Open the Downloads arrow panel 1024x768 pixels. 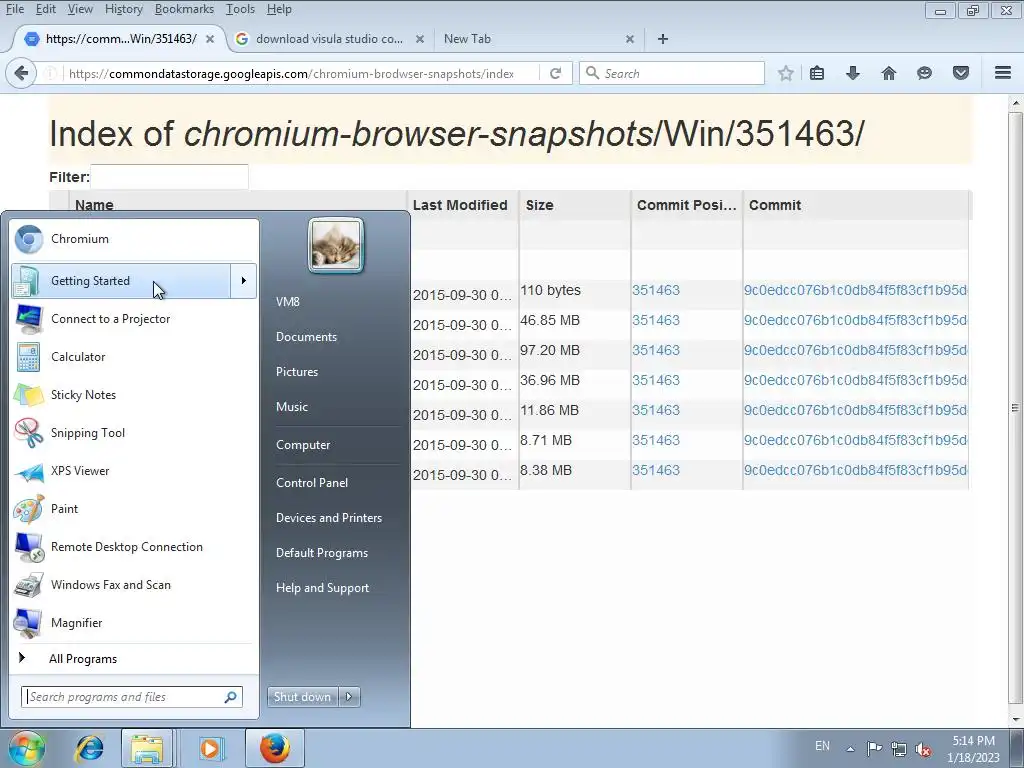853,73
